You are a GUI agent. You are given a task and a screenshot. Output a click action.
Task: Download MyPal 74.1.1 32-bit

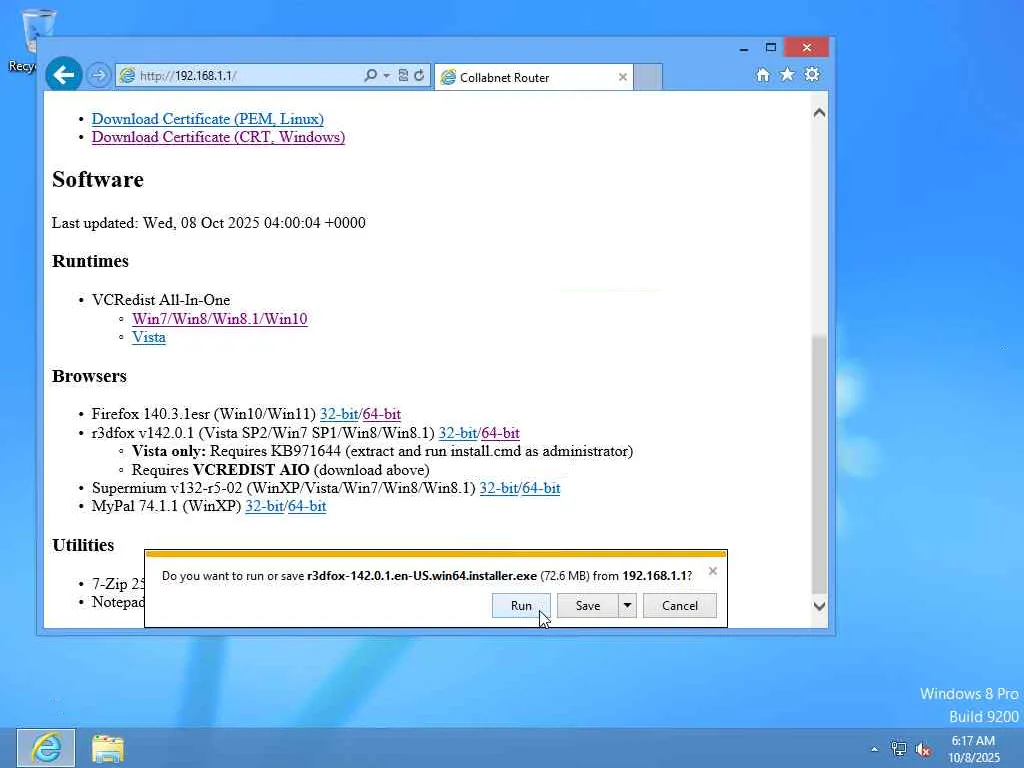click(x=264, y=506)
